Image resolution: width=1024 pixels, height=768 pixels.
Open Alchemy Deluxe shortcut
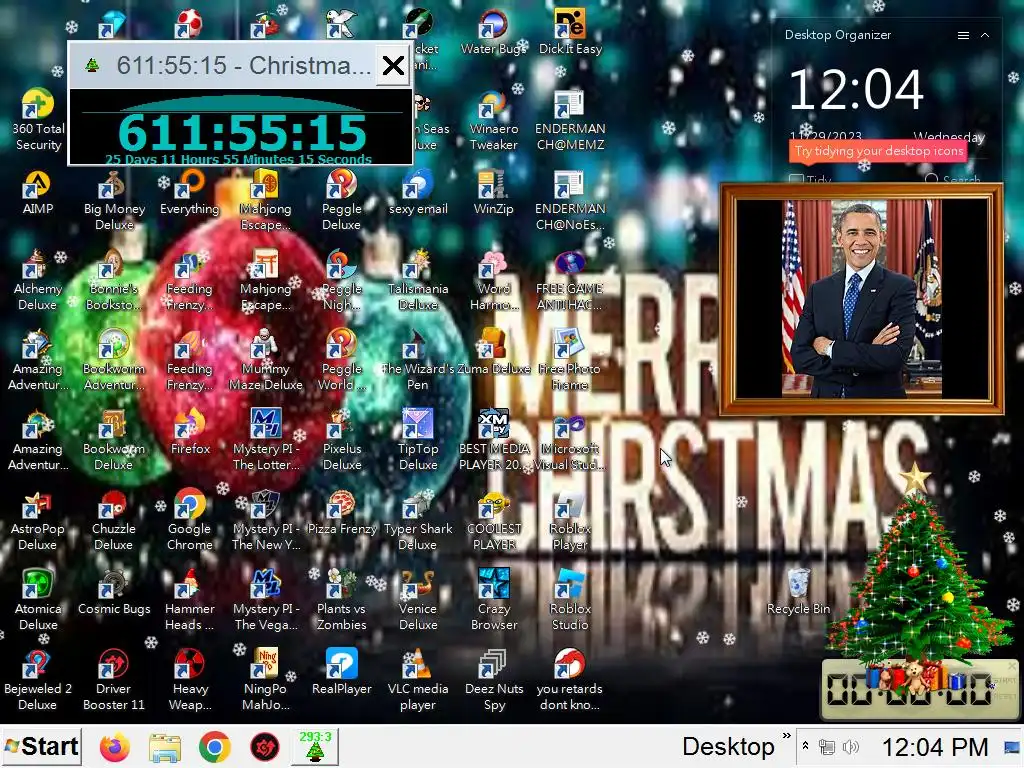click(x=37, y=280)
